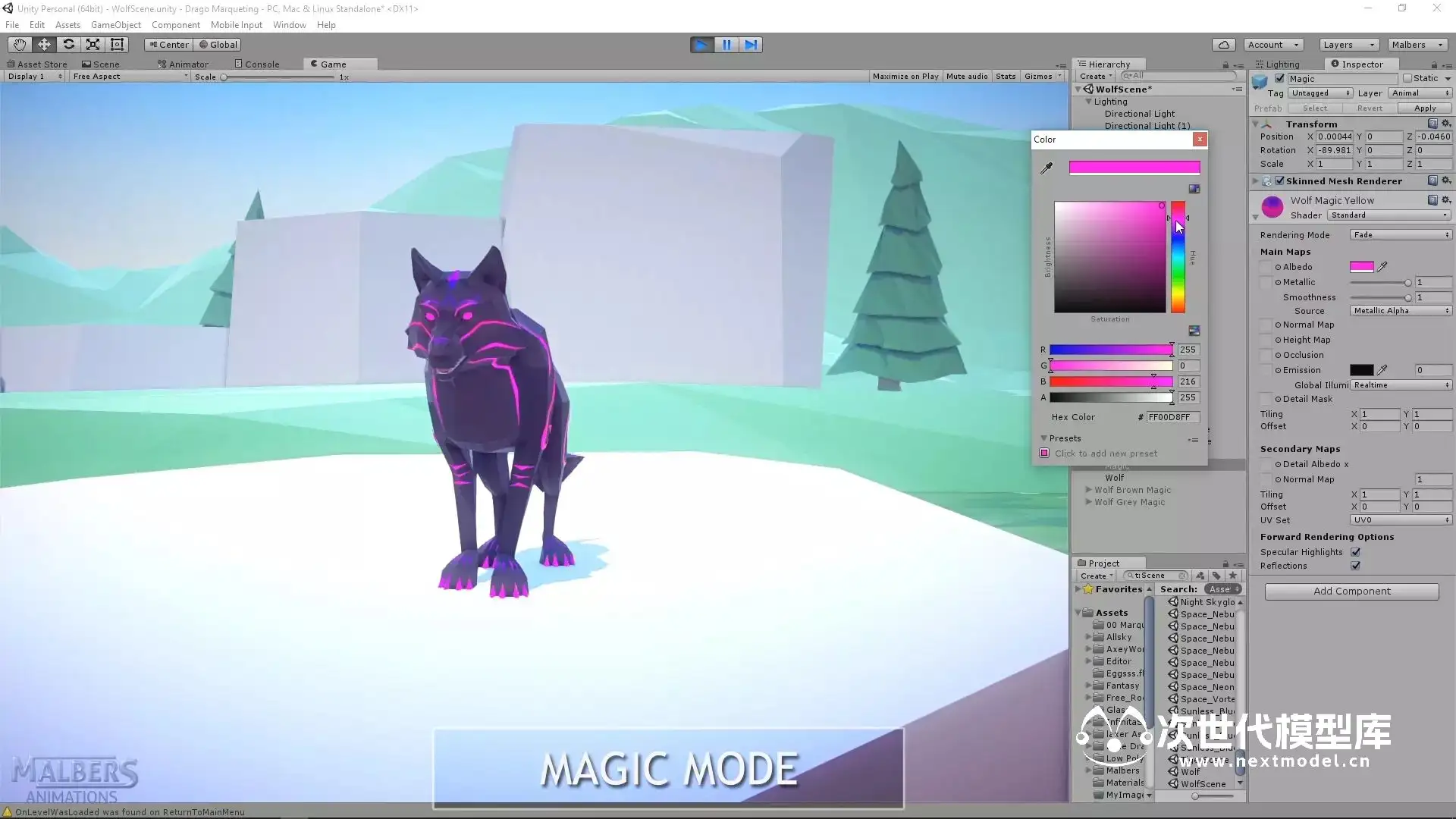
Task: Select the Move tool in toolbar
Action: (x=44, y=45)
